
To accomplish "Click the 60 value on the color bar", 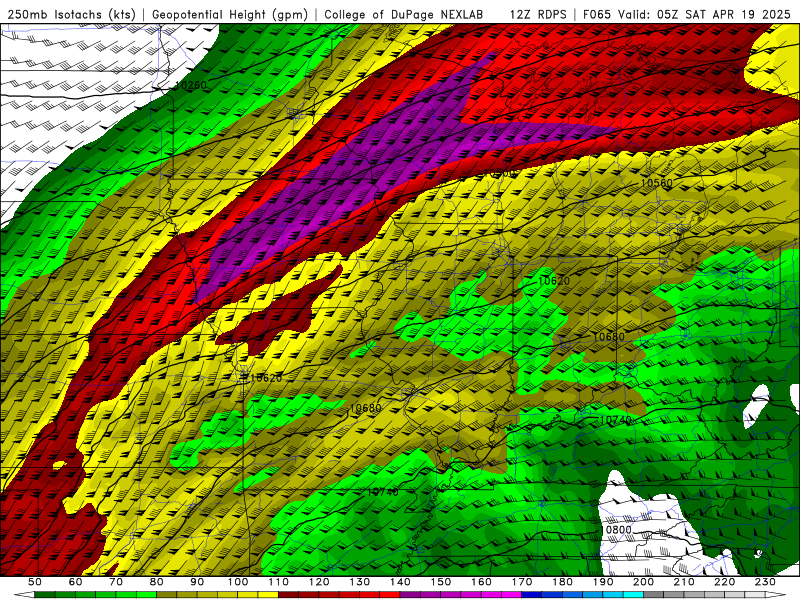I will [x=75, y=582].
